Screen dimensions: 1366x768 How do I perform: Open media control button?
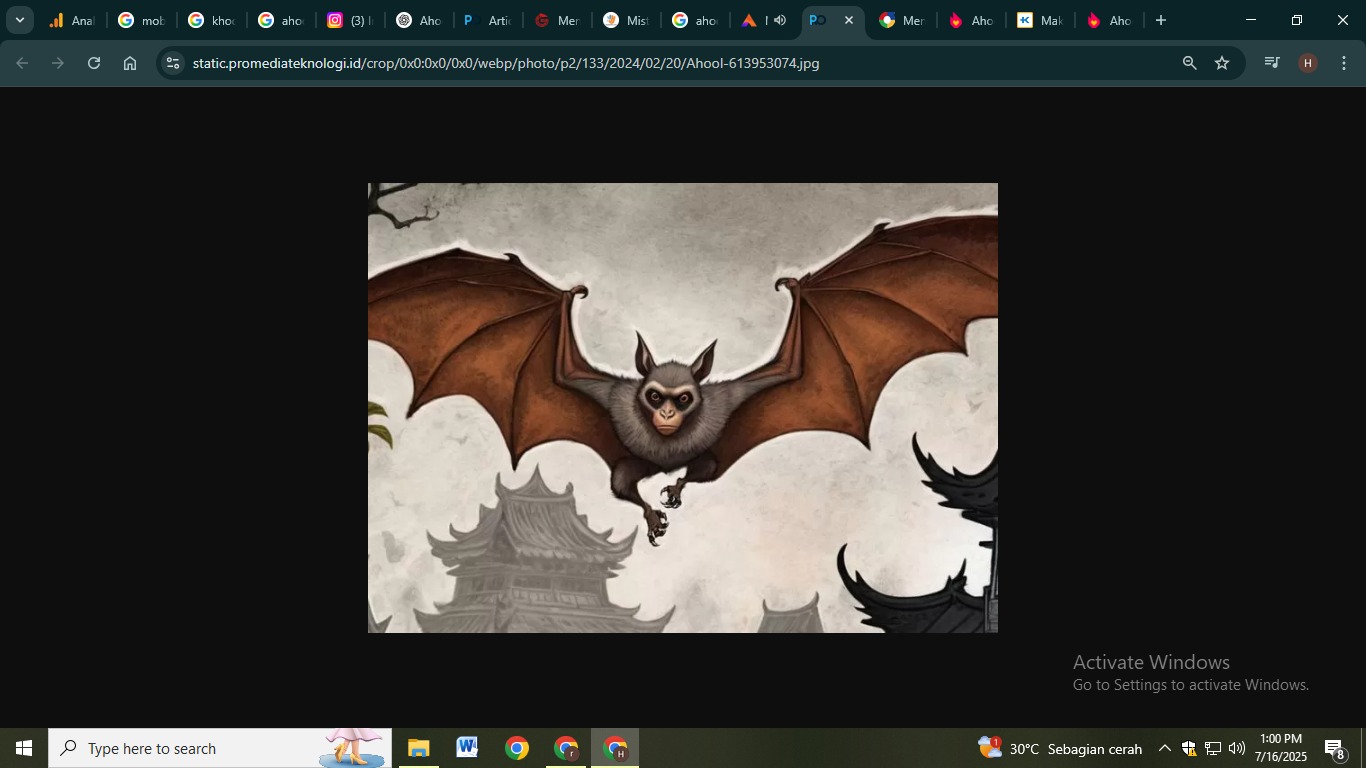coord(1272,63)
